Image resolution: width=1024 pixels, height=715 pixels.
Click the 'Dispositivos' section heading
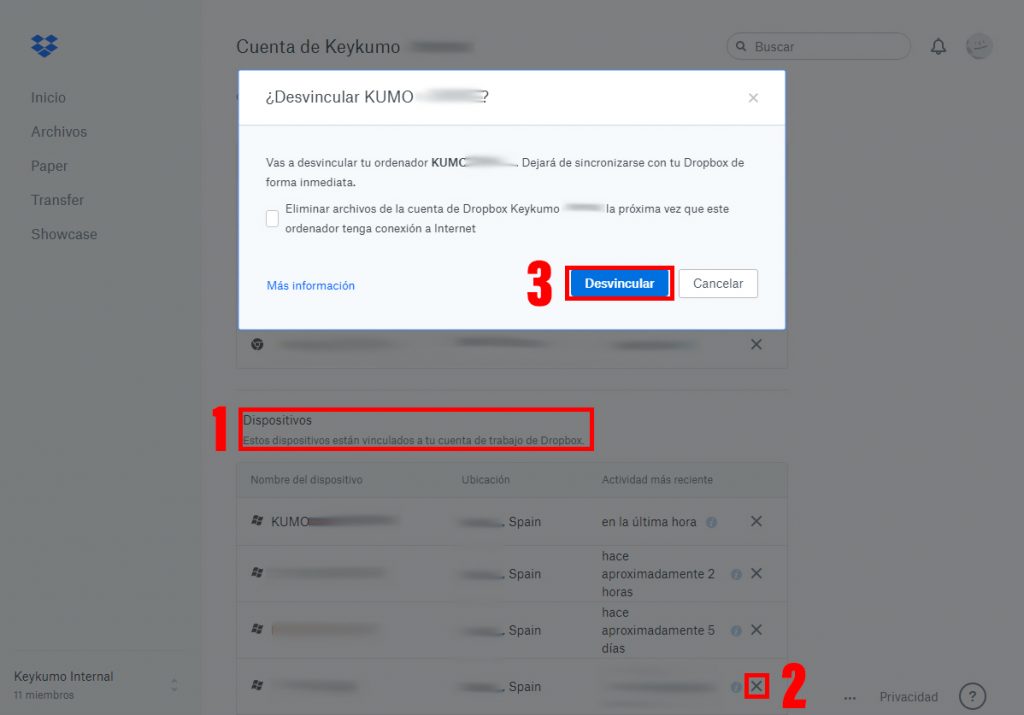[x=278, y=421]
